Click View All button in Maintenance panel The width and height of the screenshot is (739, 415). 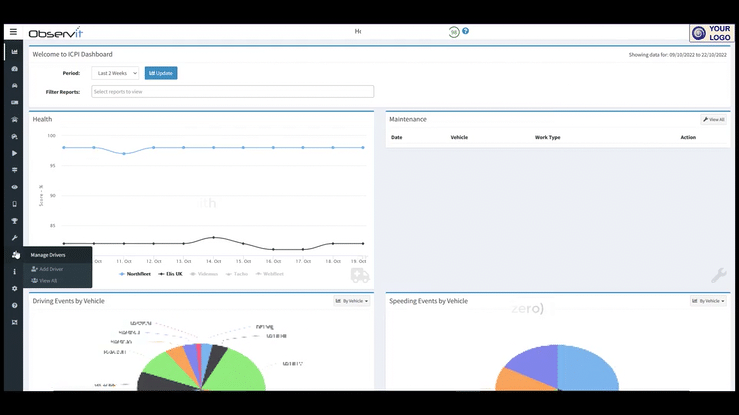714,120
